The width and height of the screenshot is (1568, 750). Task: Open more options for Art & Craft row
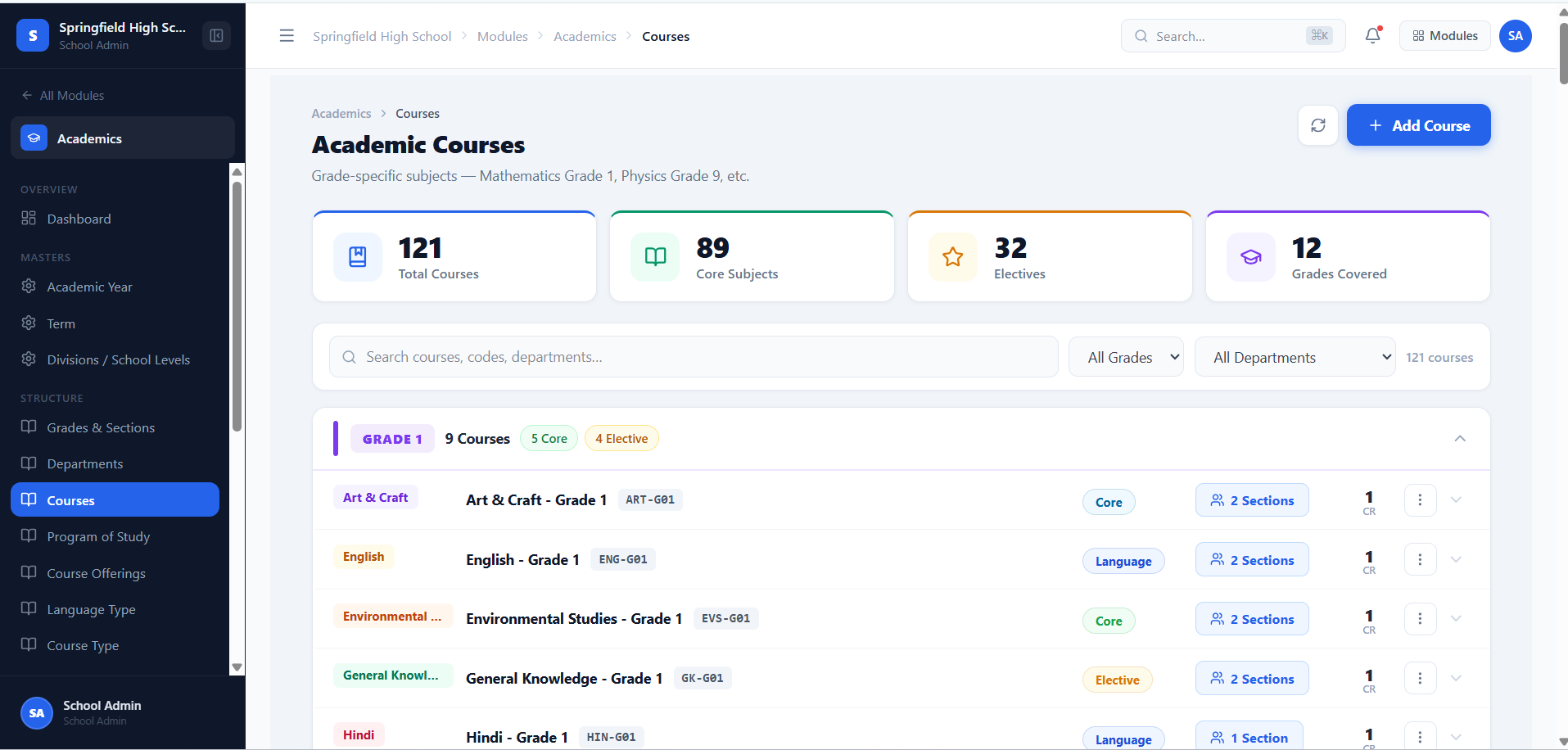1421,500
